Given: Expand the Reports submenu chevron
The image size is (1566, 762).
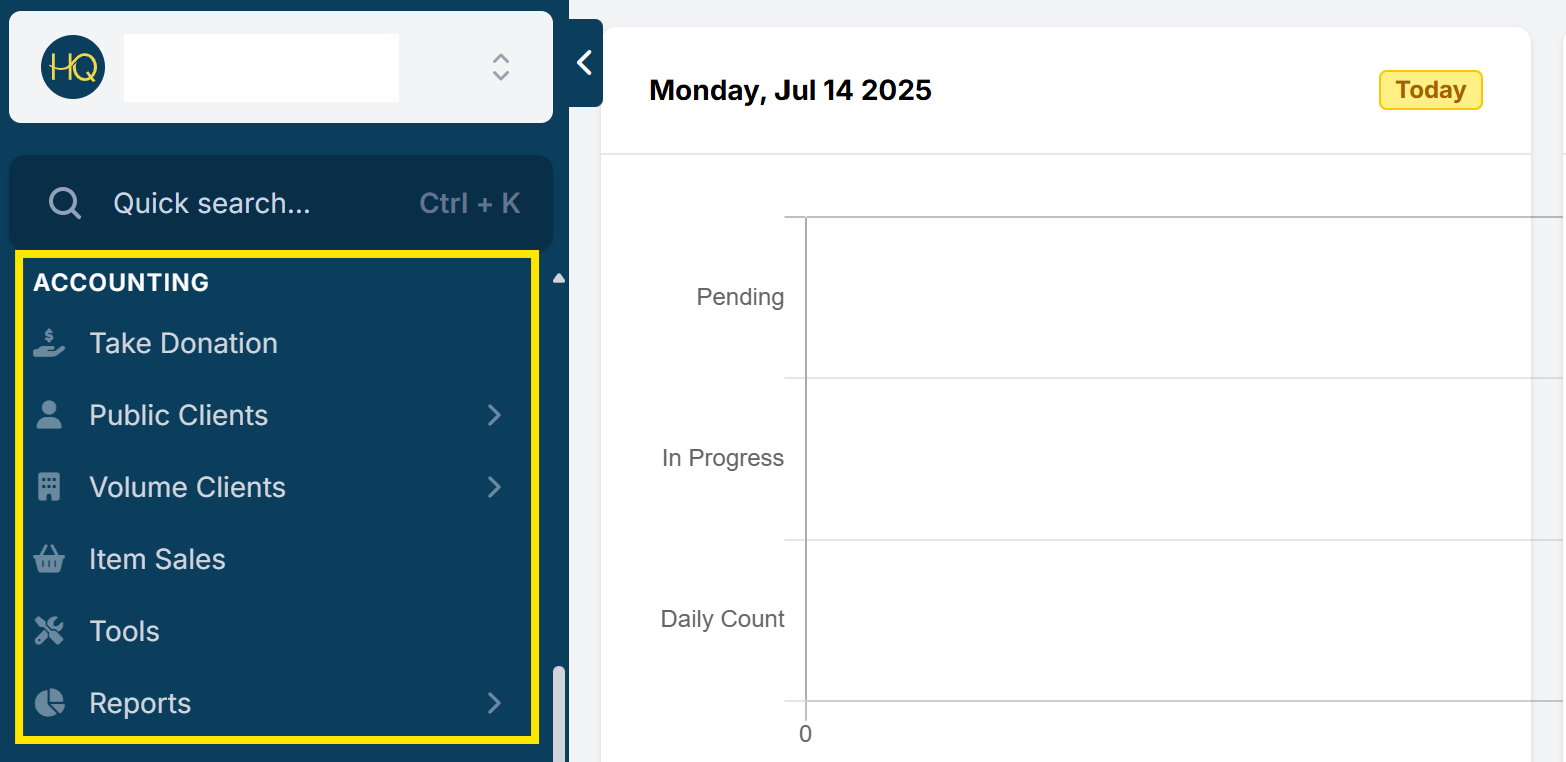Looking at the screenshot, I should [494, 703].
